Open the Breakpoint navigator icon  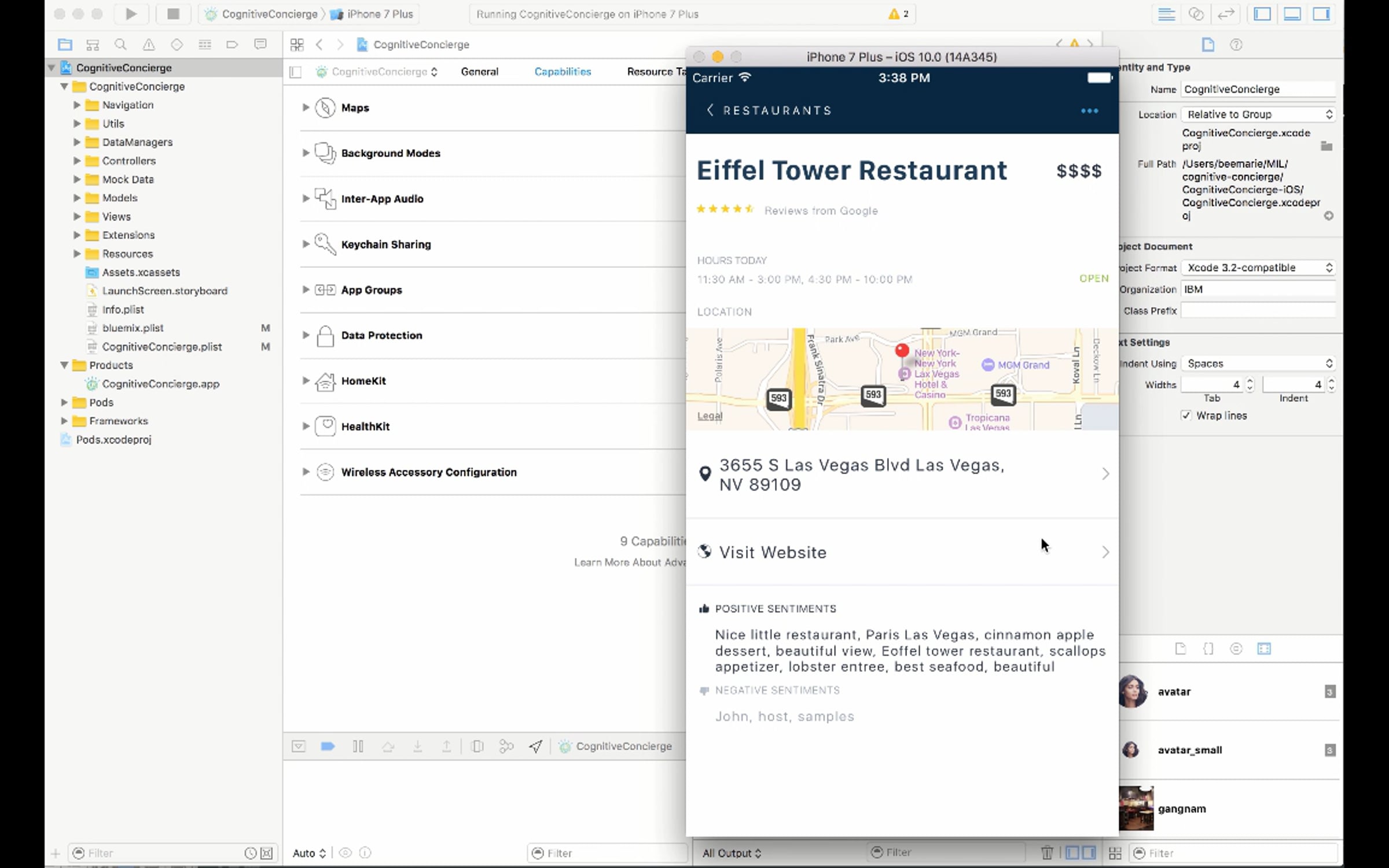point(232,45)
